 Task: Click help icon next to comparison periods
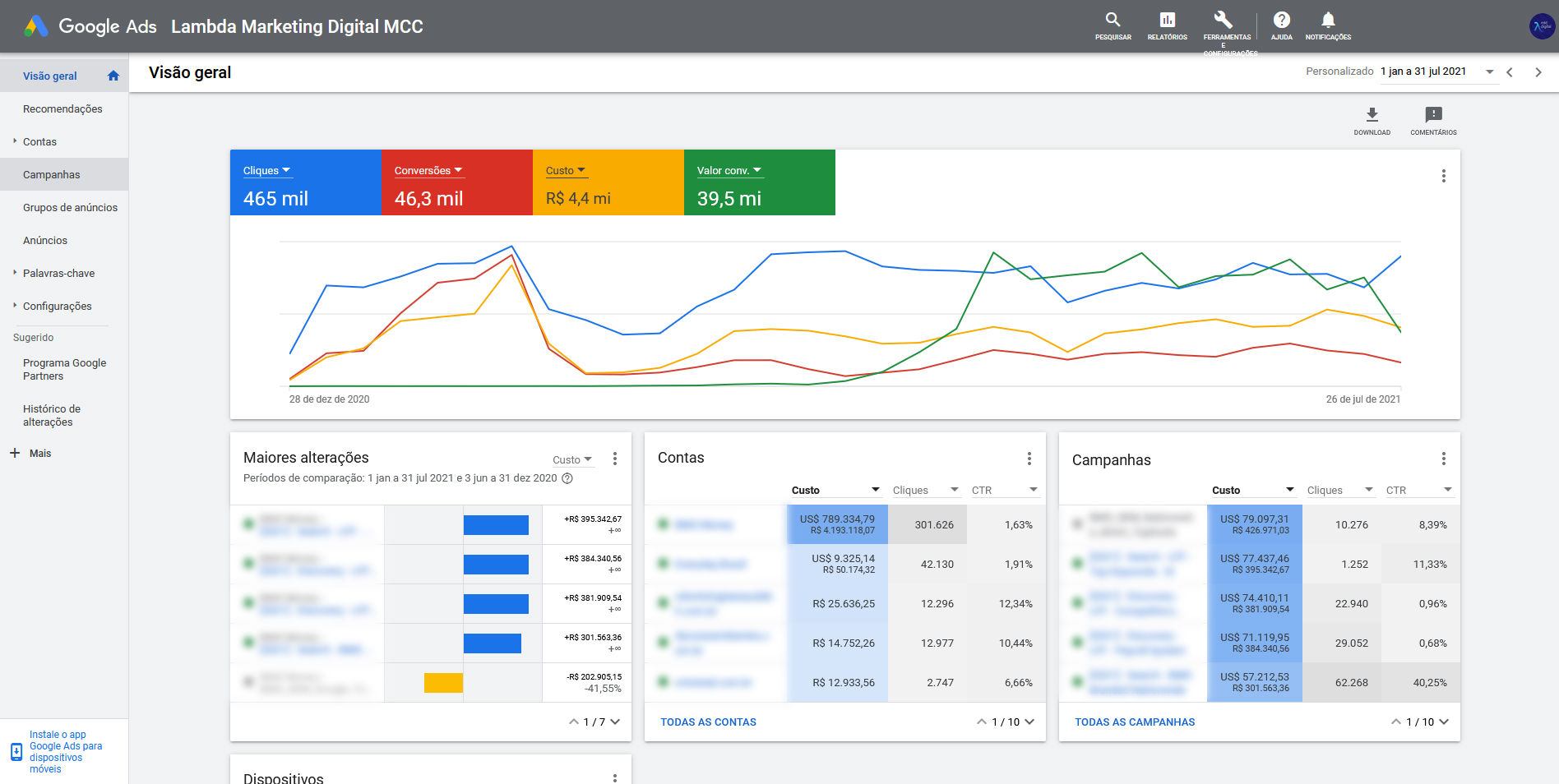point(567,478)
